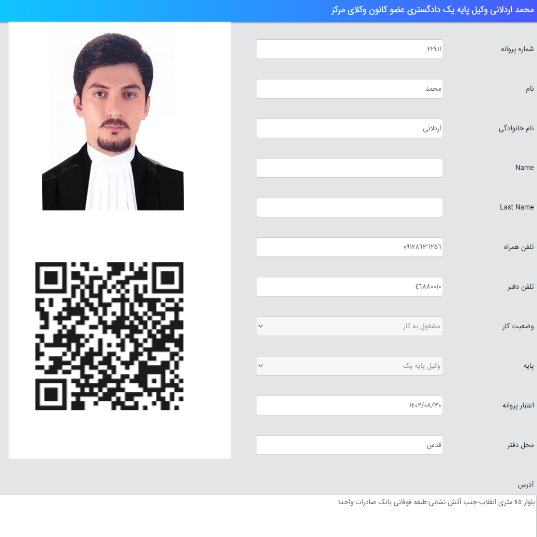Click inside the آدرس address text area
This screenshot has height=537, width=537.
[268, 515]
